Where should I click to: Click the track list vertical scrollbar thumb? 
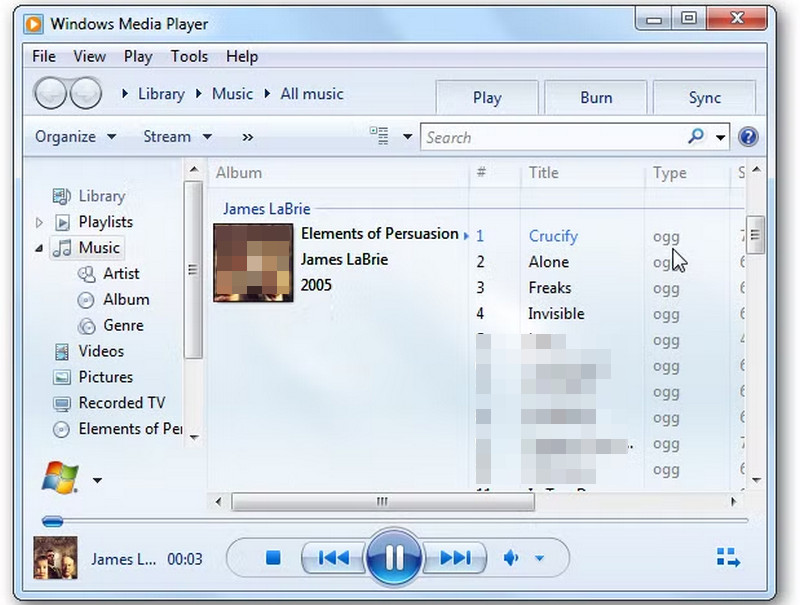click(756, 235)
